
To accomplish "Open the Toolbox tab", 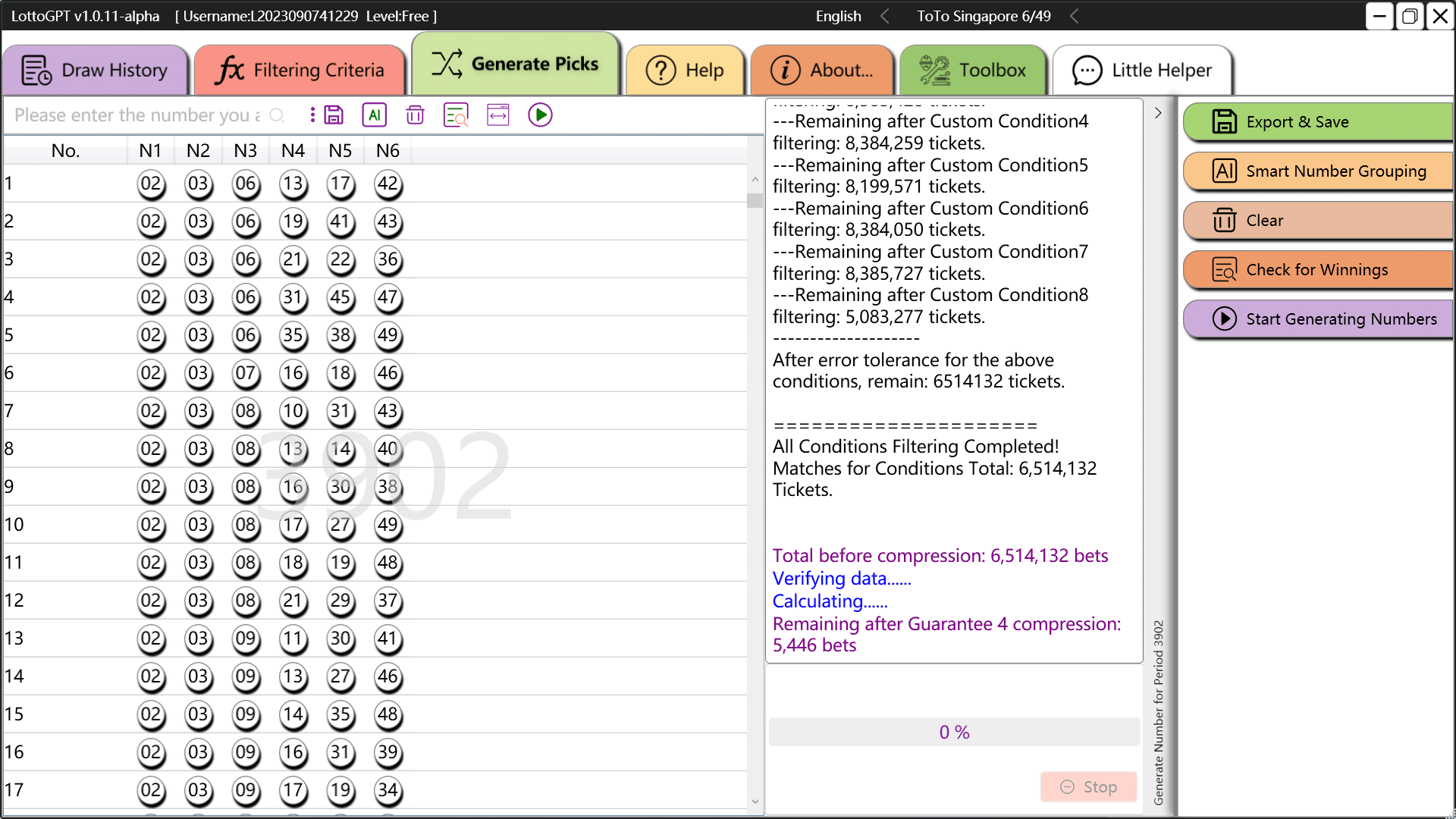I will (973, 71).
